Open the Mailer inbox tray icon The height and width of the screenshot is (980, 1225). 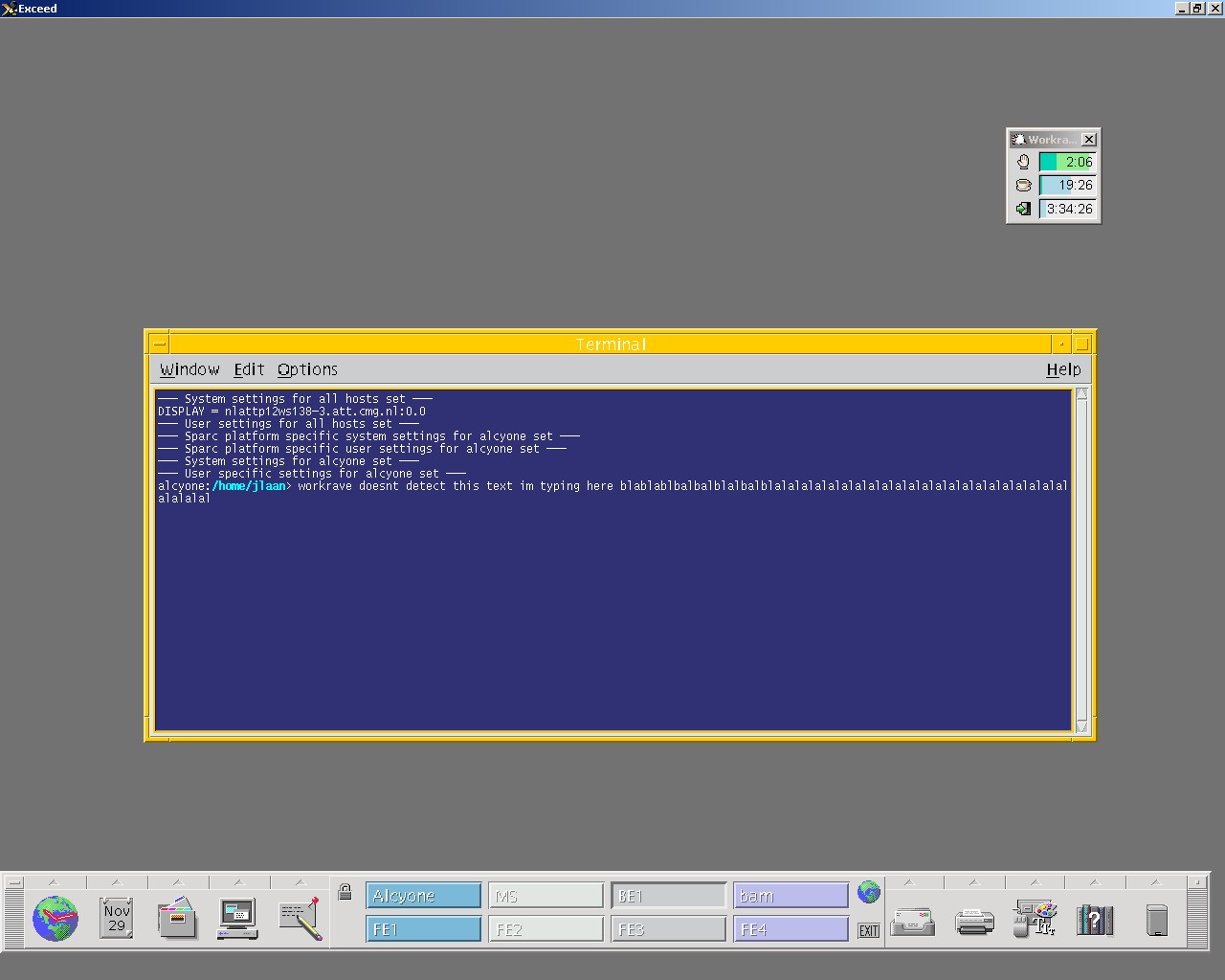click(912, 922)
